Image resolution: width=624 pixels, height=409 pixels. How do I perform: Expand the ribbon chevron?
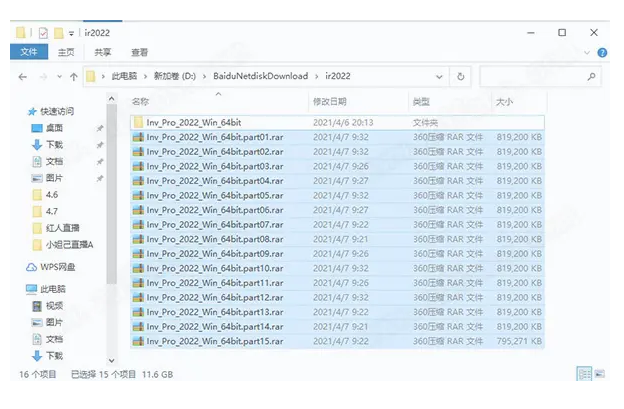(587, 52)
